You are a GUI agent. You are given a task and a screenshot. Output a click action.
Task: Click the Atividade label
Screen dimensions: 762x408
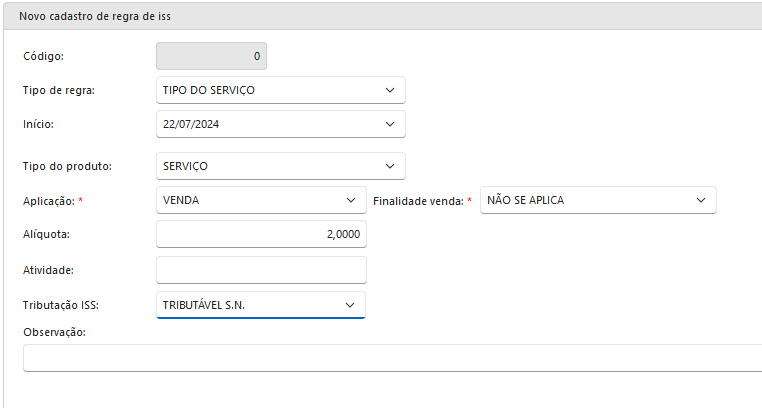49,270
